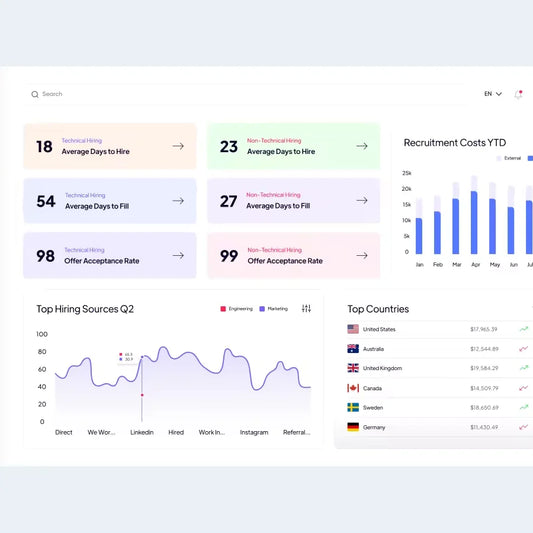Viewport: 533px width, 533px height.
Task: Click the Hired axis label
Action: [176, 432]
